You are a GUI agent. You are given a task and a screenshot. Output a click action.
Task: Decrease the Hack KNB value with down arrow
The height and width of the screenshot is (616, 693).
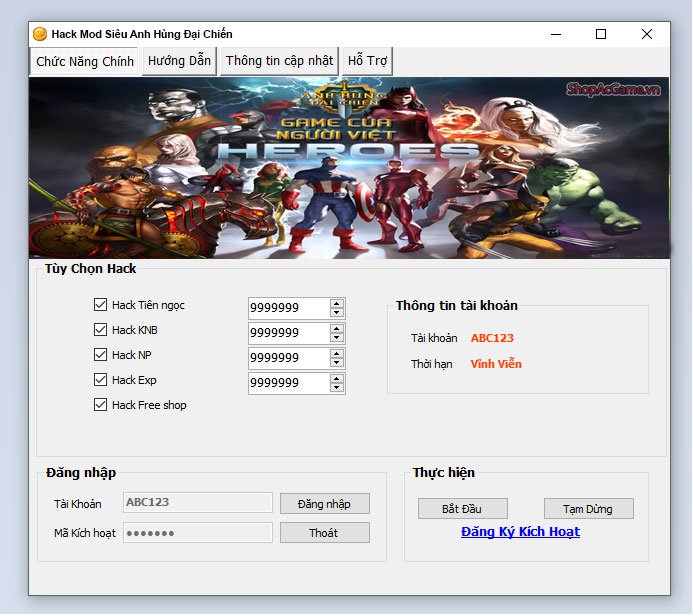click(337, 338)
